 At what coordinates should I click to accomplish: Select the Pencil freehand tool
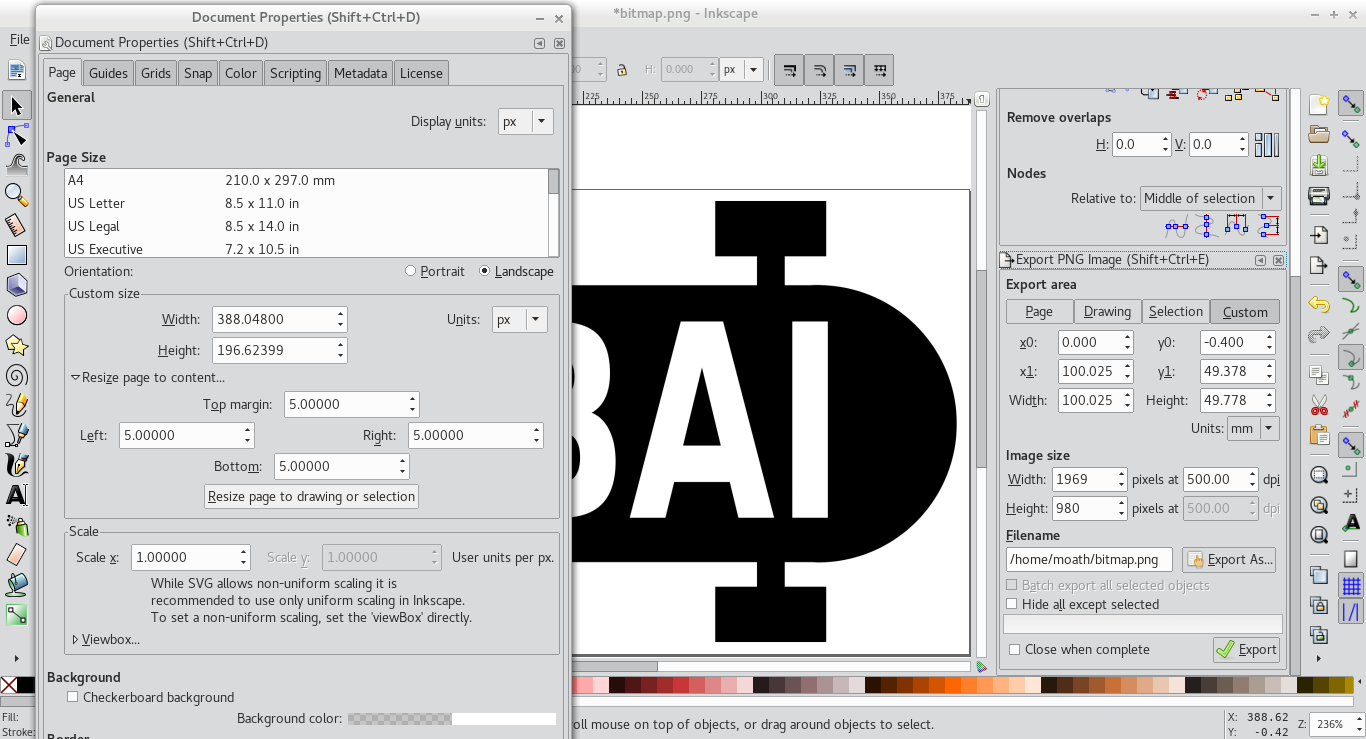pos(16,405)
